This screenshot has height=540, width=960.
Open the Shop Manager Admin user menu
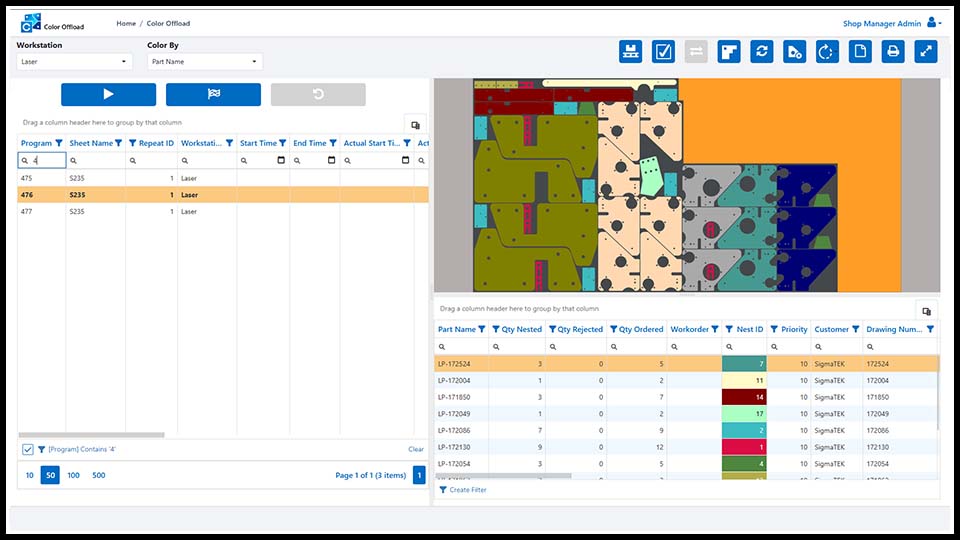(892, 23)
